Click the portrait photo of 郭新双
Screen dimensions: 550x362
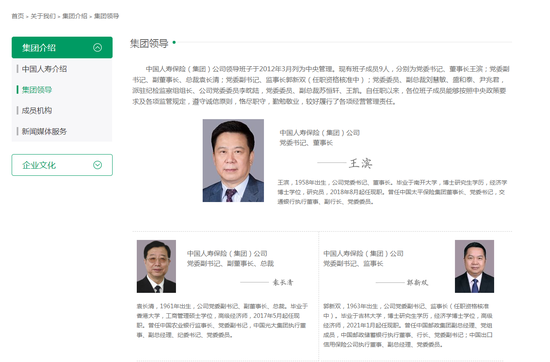point(474,266)
